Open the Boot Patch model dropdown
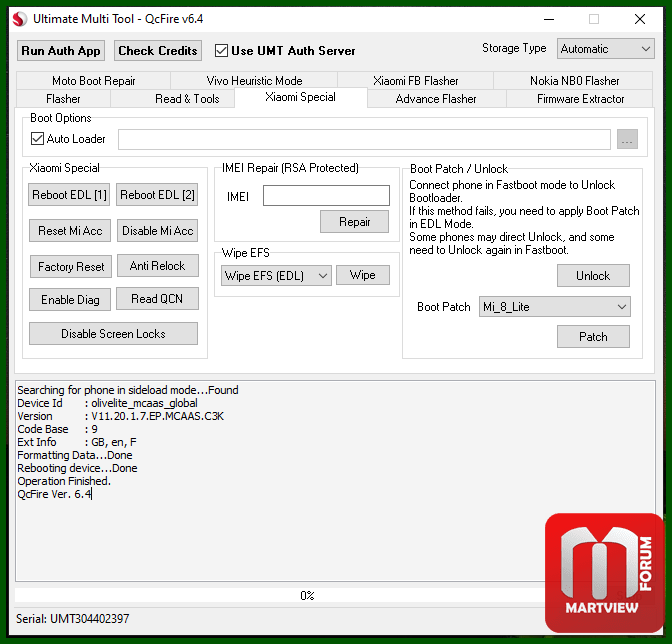 (x=554, y=307)
